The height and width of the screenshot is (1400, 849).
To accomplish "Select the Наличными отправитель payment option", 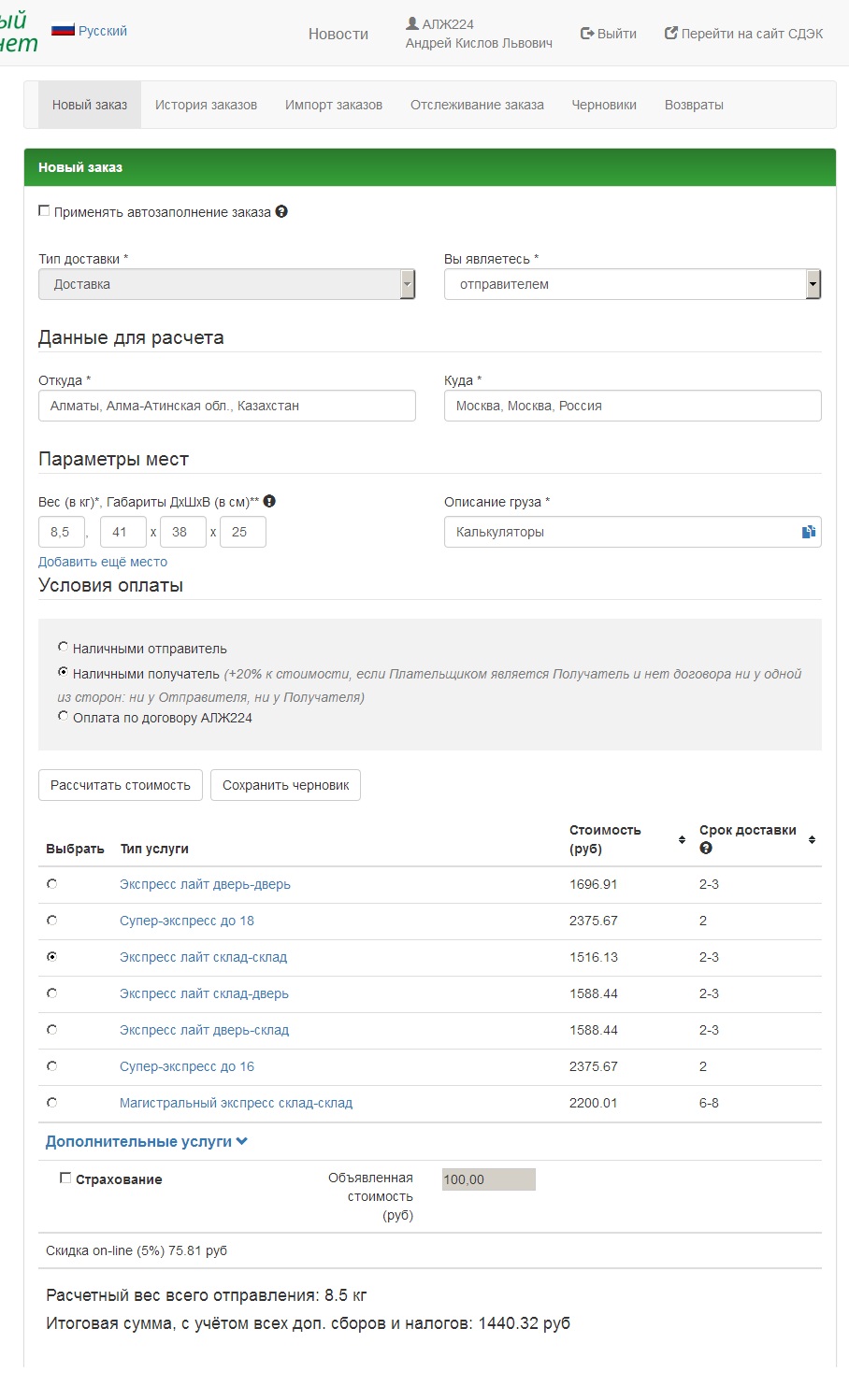I will tap(64, 647).
